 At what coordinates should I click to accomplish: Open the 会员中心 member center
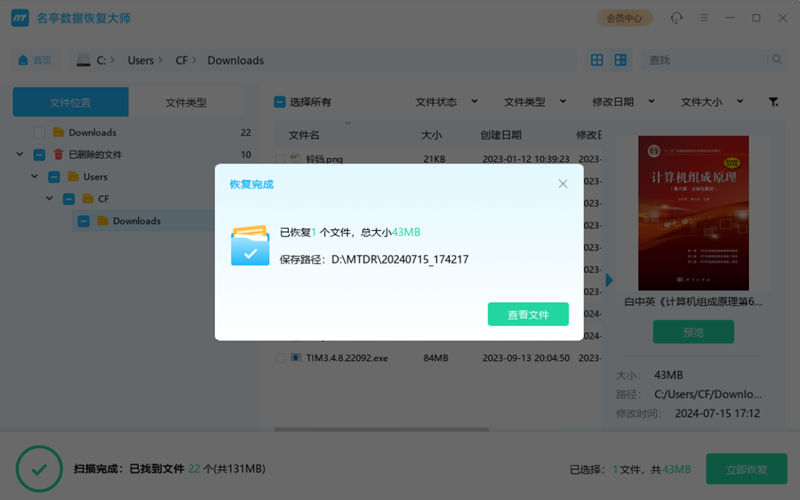(x=624, y=18)
